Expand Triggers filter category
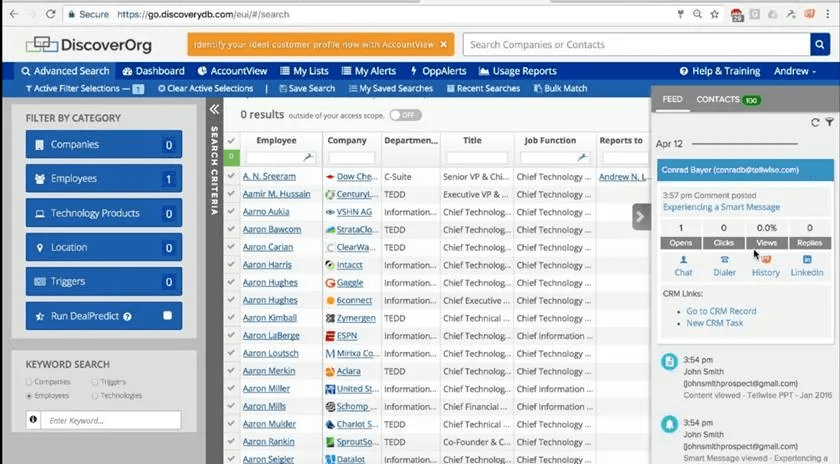Image resolution: width=840 pixels, height=464 pixels. [104, 281]
